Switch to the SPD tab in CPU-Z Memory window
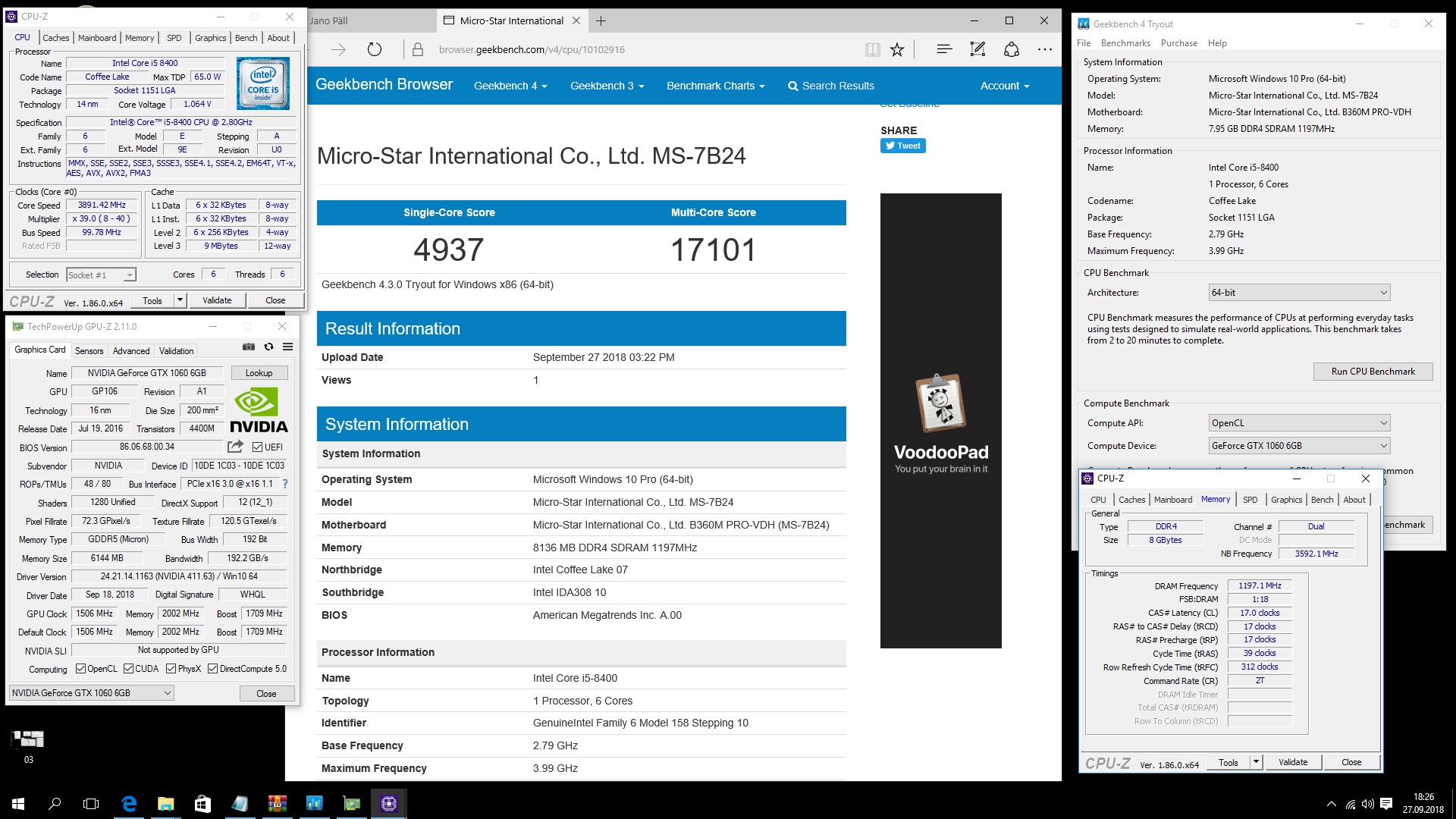The height and width of the screenshot is (819, 1456). point(1250,500)
